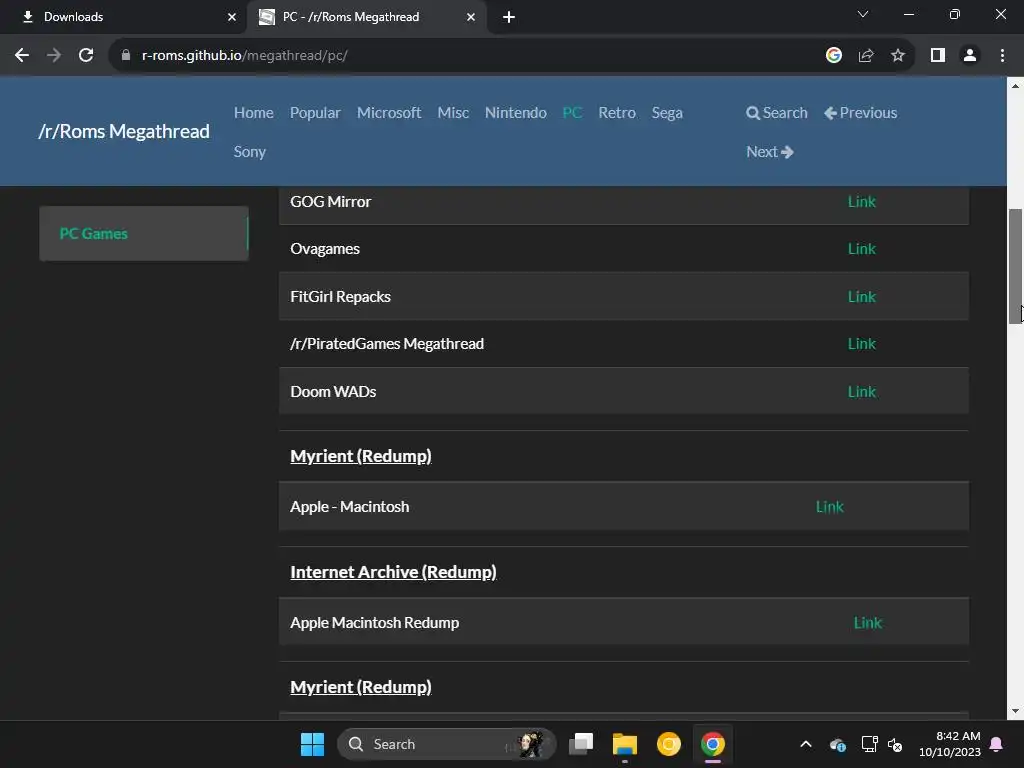Open the Popular nav item

315,113
